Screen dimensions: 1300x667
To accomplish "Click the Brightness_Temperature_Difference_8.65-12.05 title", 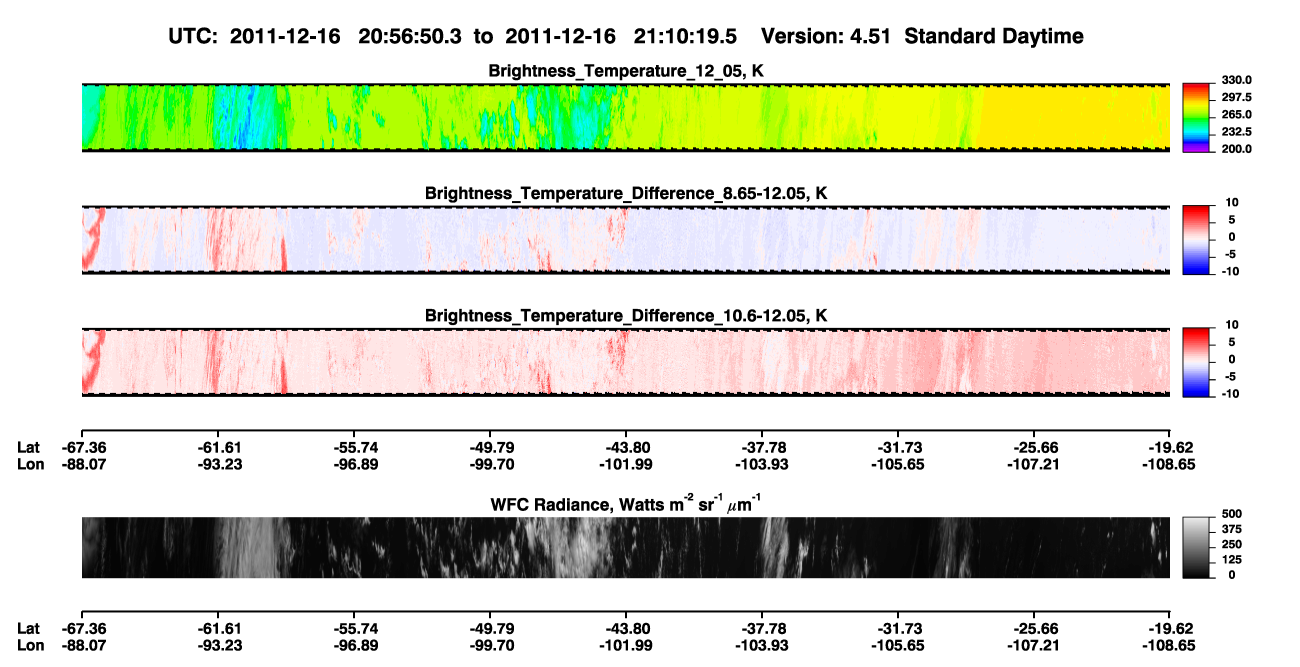I will tap(626, 193).
